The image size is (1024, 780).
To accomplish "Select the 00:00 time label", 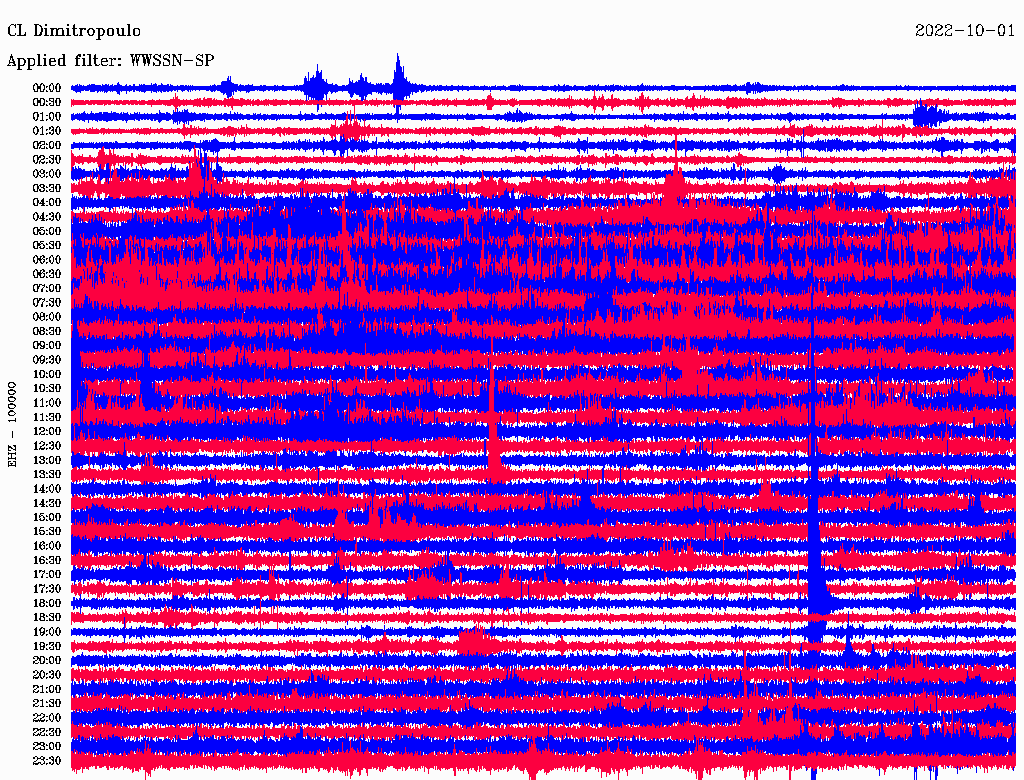I will click(47, 88).
